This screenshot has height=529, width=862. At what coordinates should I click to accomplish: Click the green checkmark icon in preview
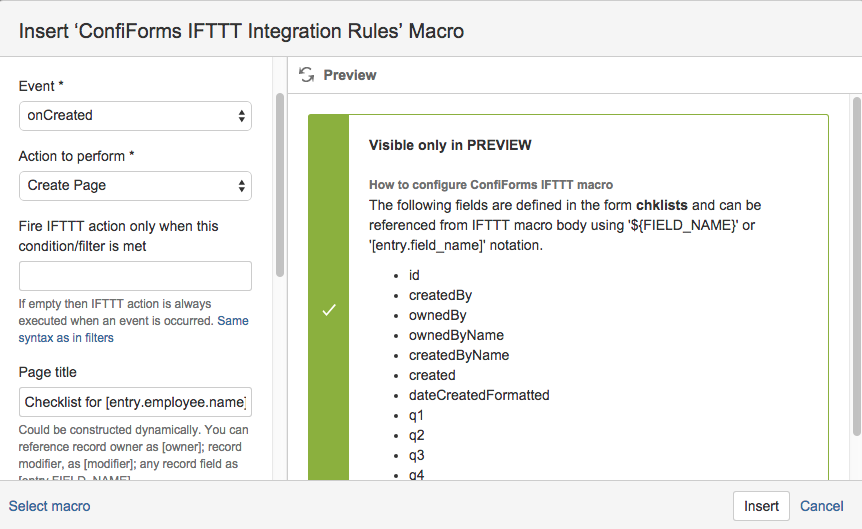click(328, 310)
